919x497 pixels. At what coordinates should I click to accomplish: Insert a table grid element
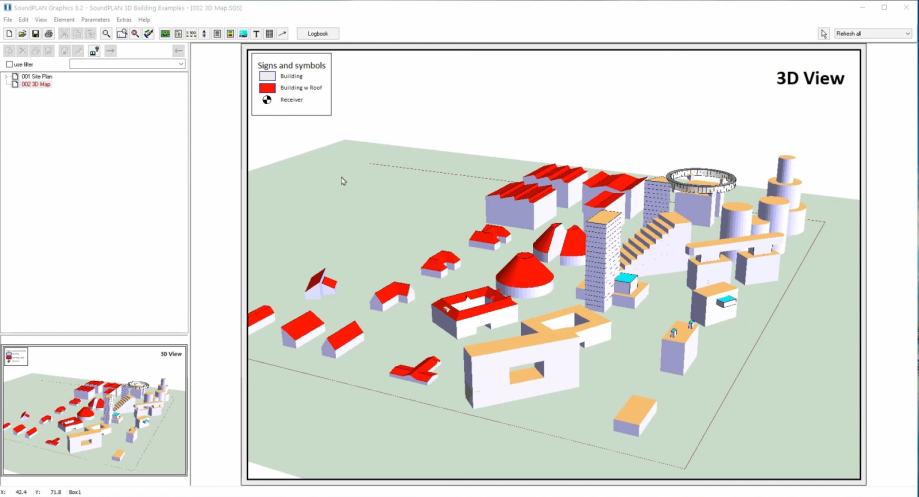[x=269, y=34]
